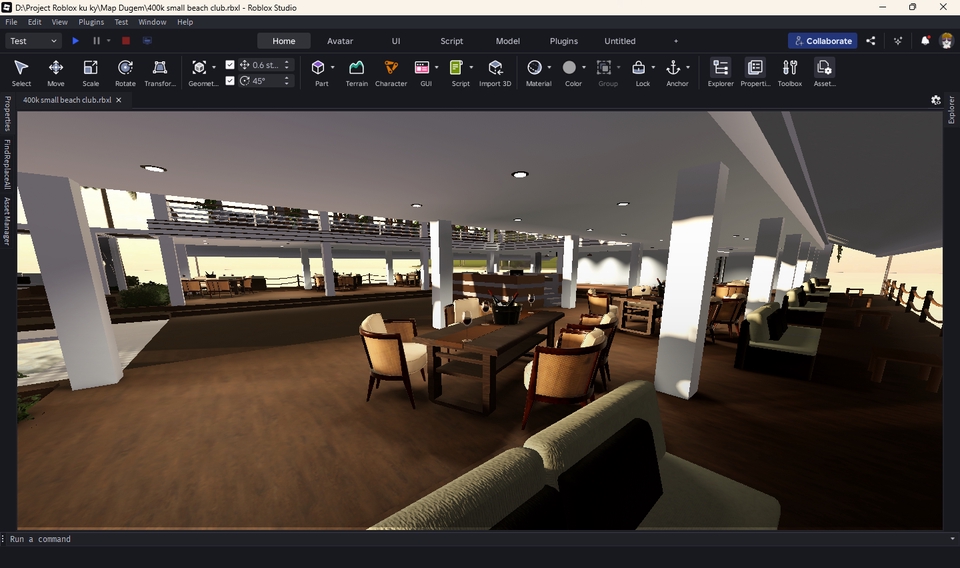960x568 pixels.
Task: Switch to the Avatar tab
Action: 340,41
